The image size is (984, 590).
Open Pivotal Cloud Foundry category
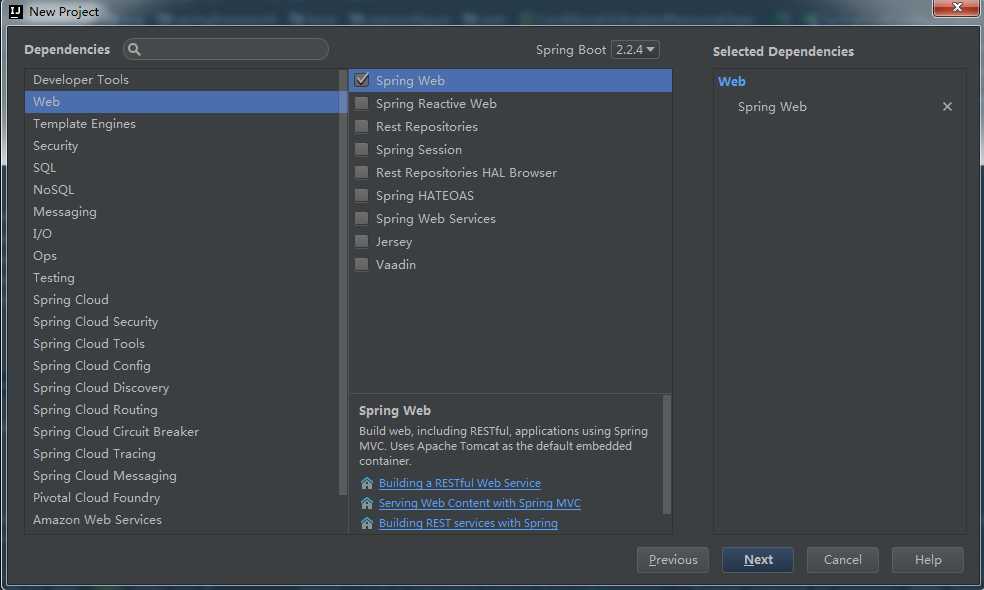coord(182,497)
